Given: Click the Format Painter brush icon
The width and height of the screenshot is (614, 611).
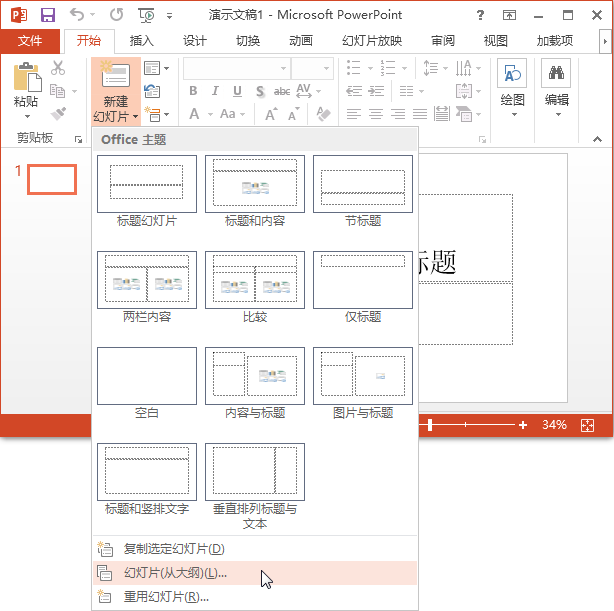Looking at the screenshot, I should (x=58, y=114).
